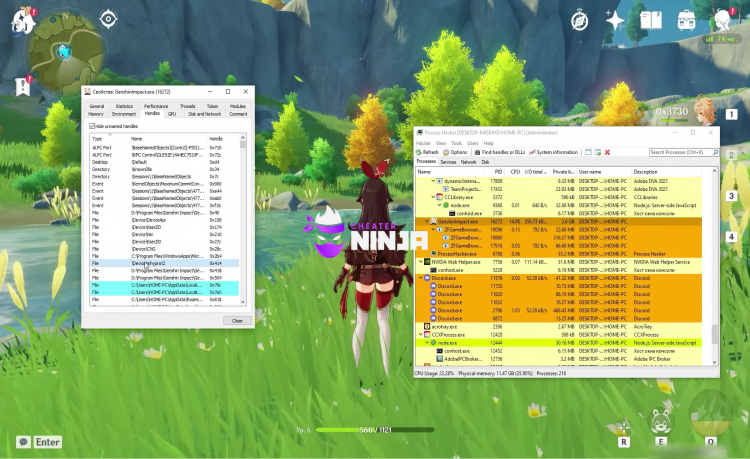750x459 pixels.
Task: Collapse the first ZFGameBrowser process node
Action: 433,230
